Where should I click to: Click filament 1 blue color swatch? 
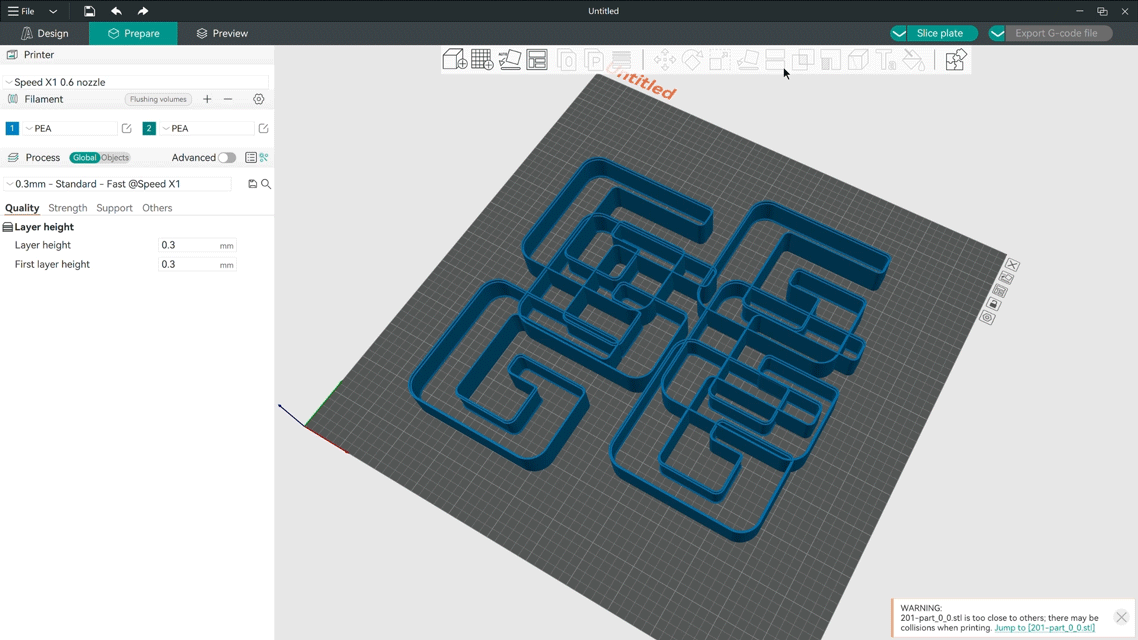pyautogui.click(x=12, y=128)
